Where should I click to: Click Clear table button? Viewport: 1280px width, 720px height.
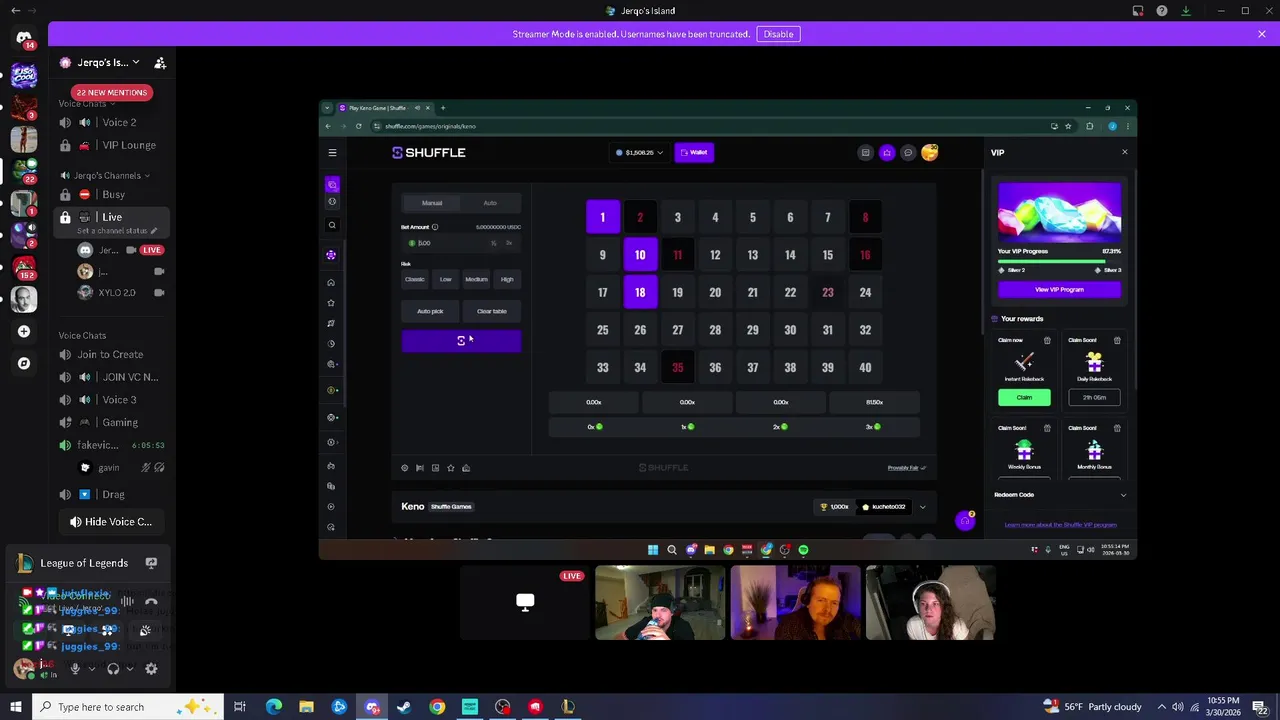point(491,311)
